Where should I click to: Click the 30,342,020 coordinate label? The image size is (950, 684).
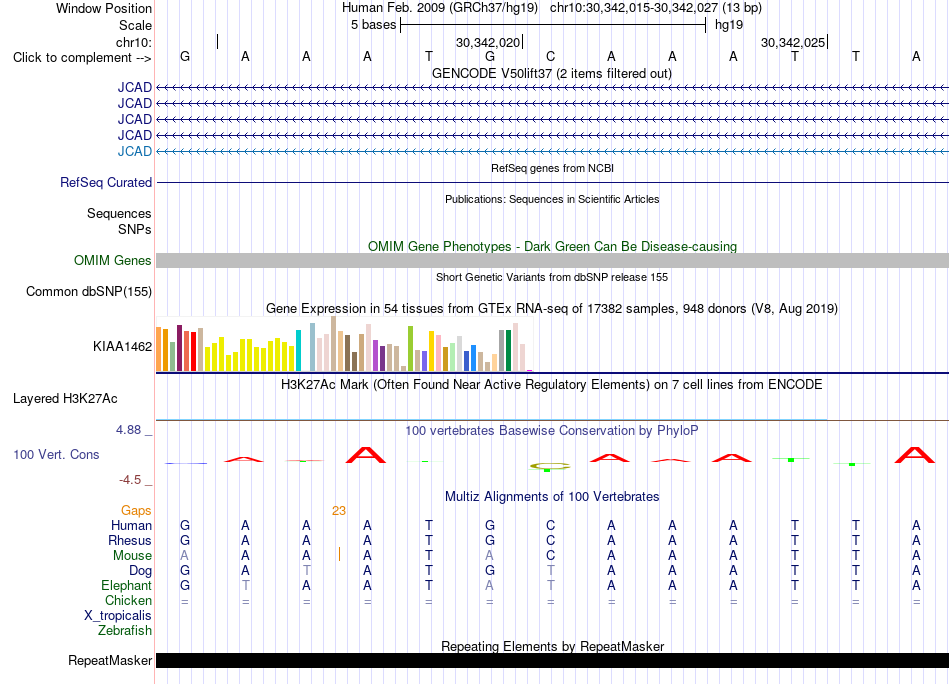(x=488, y=42)
